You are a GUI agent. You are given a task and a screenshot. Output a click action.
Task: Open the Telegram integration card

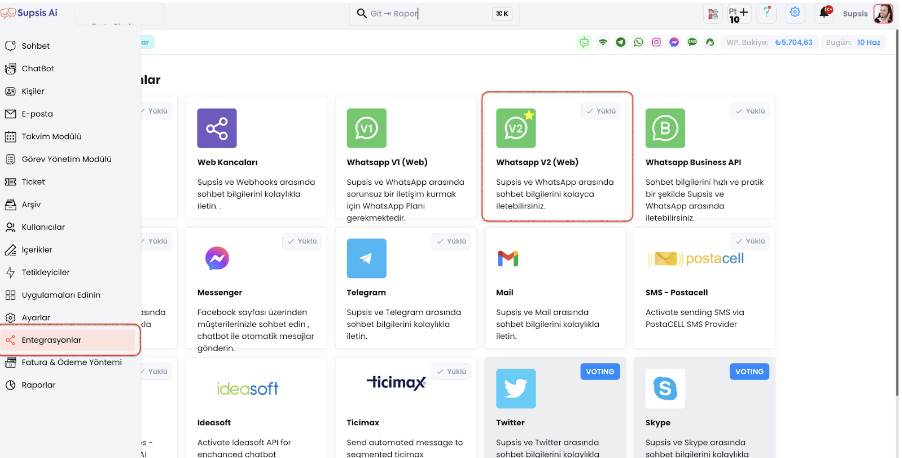406,288
